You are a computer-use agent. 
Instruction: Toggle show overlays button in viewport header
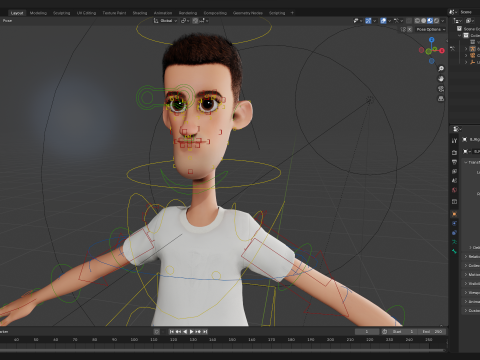click(383, 21)
